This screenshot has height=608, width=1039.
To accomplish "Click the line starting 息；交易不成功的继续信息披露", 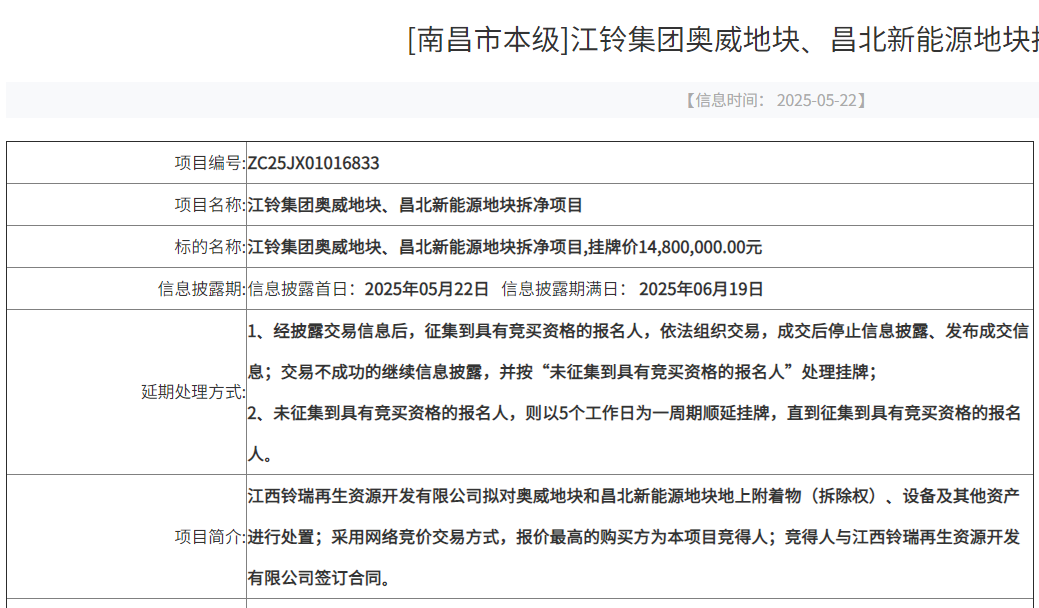I will tap(562, 372).
